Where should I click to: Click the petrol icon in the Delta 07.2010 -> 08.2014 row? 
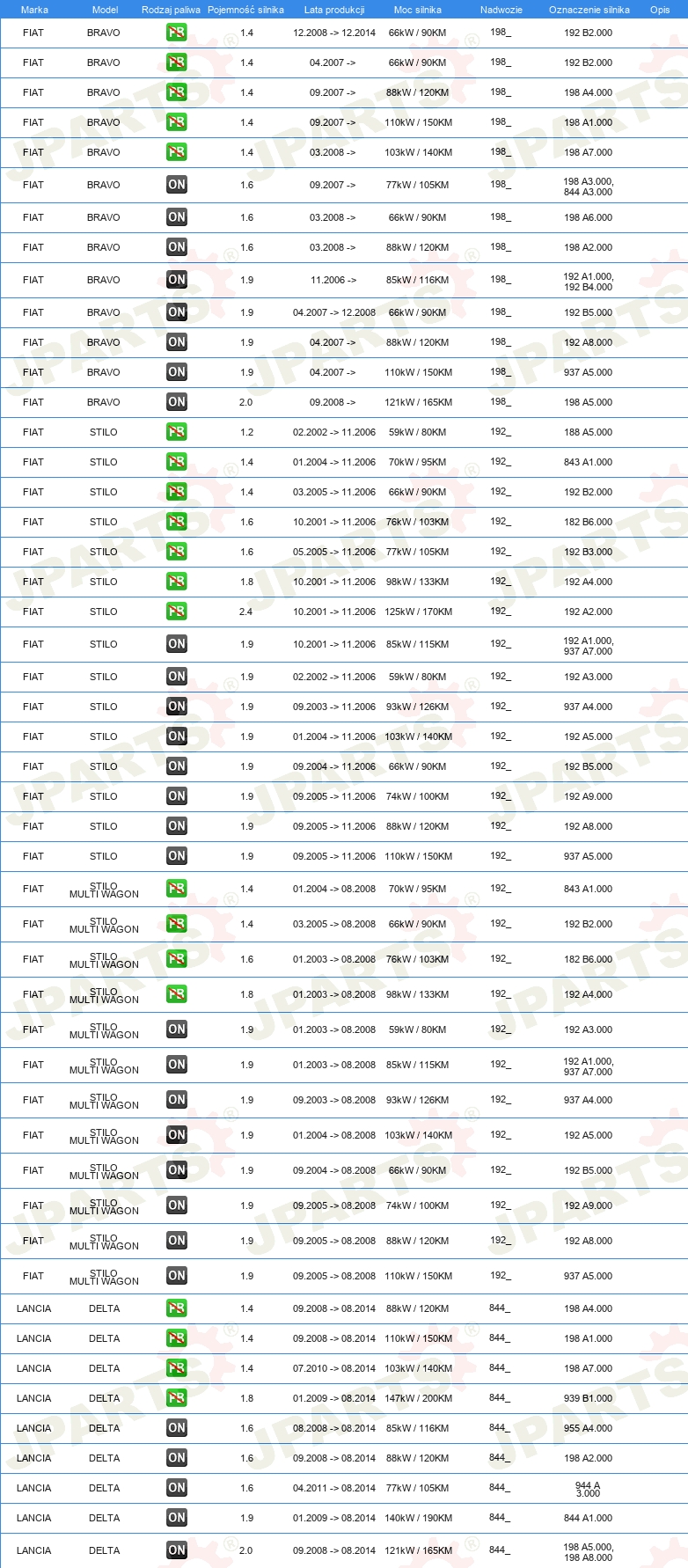(x=177, y=1368)
